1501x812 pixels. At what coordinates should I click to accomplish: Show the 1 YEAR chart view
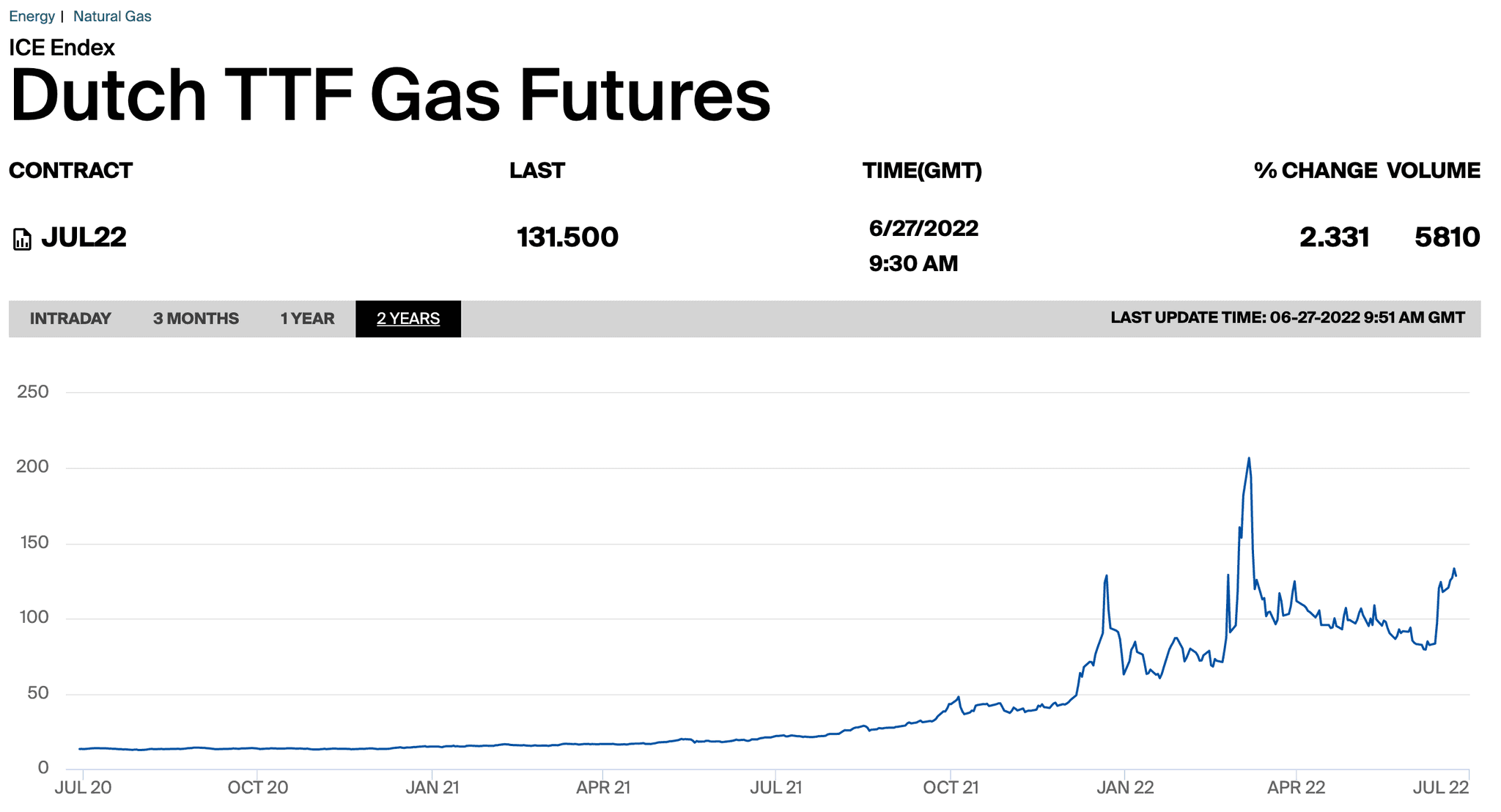tap(307, 319)
